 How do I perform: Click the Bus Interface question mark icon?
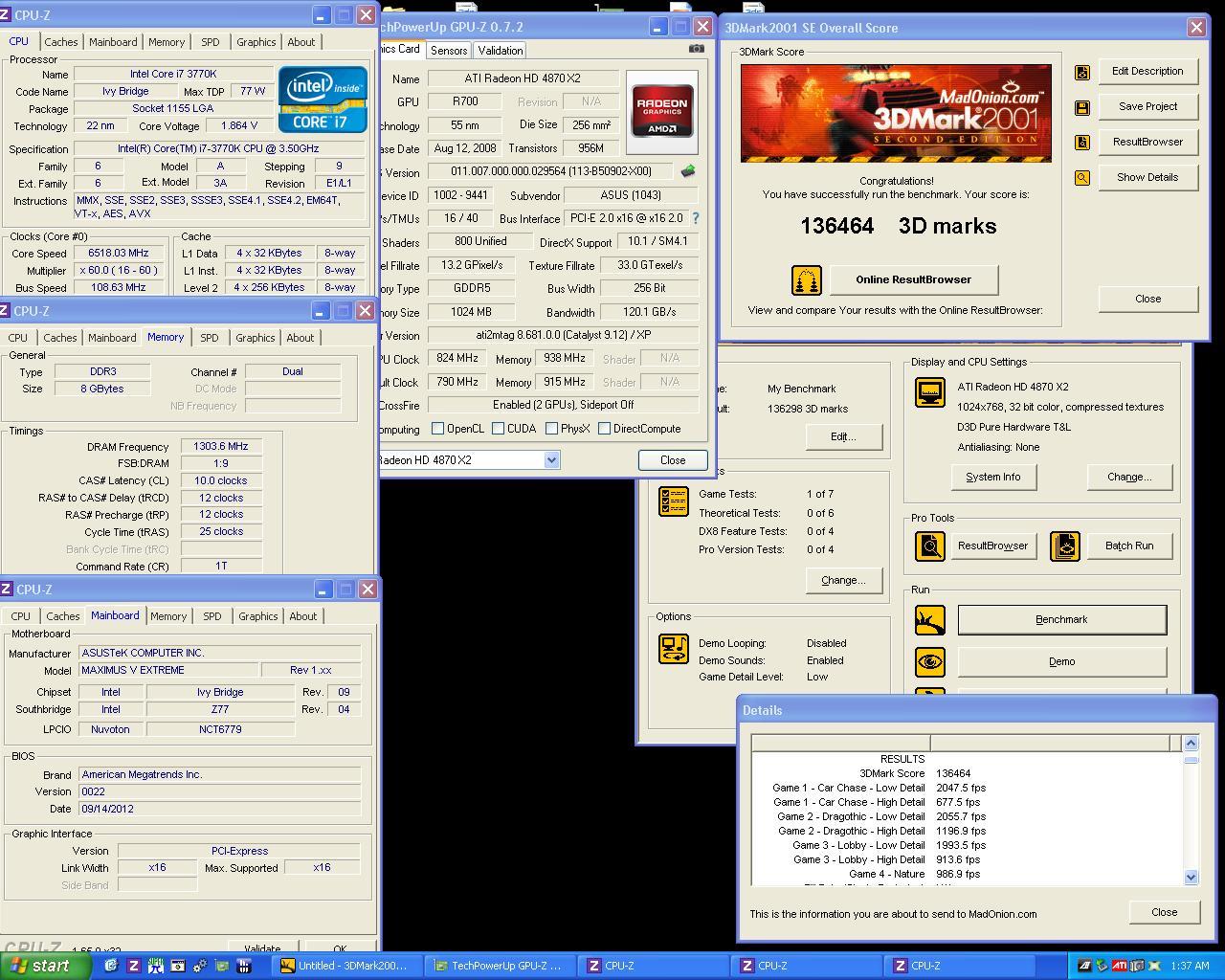point(696,218)
